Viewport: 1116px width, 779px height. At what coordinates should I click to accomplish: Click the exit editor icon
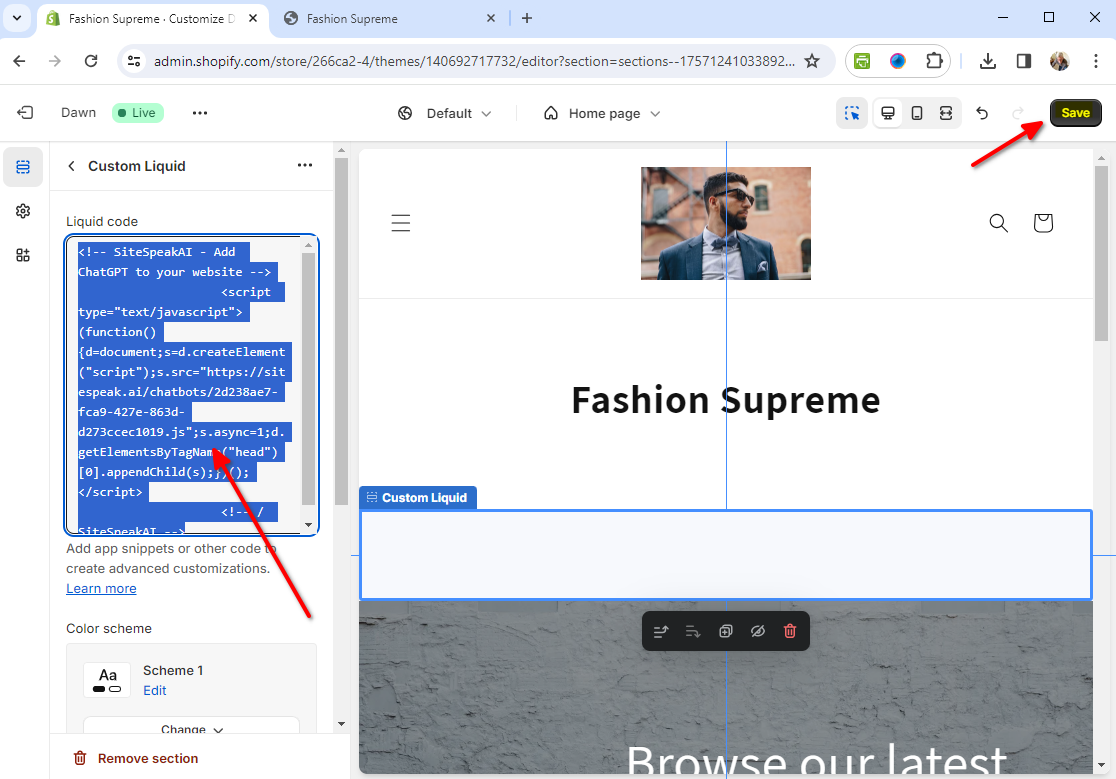[x=25, y=113]
